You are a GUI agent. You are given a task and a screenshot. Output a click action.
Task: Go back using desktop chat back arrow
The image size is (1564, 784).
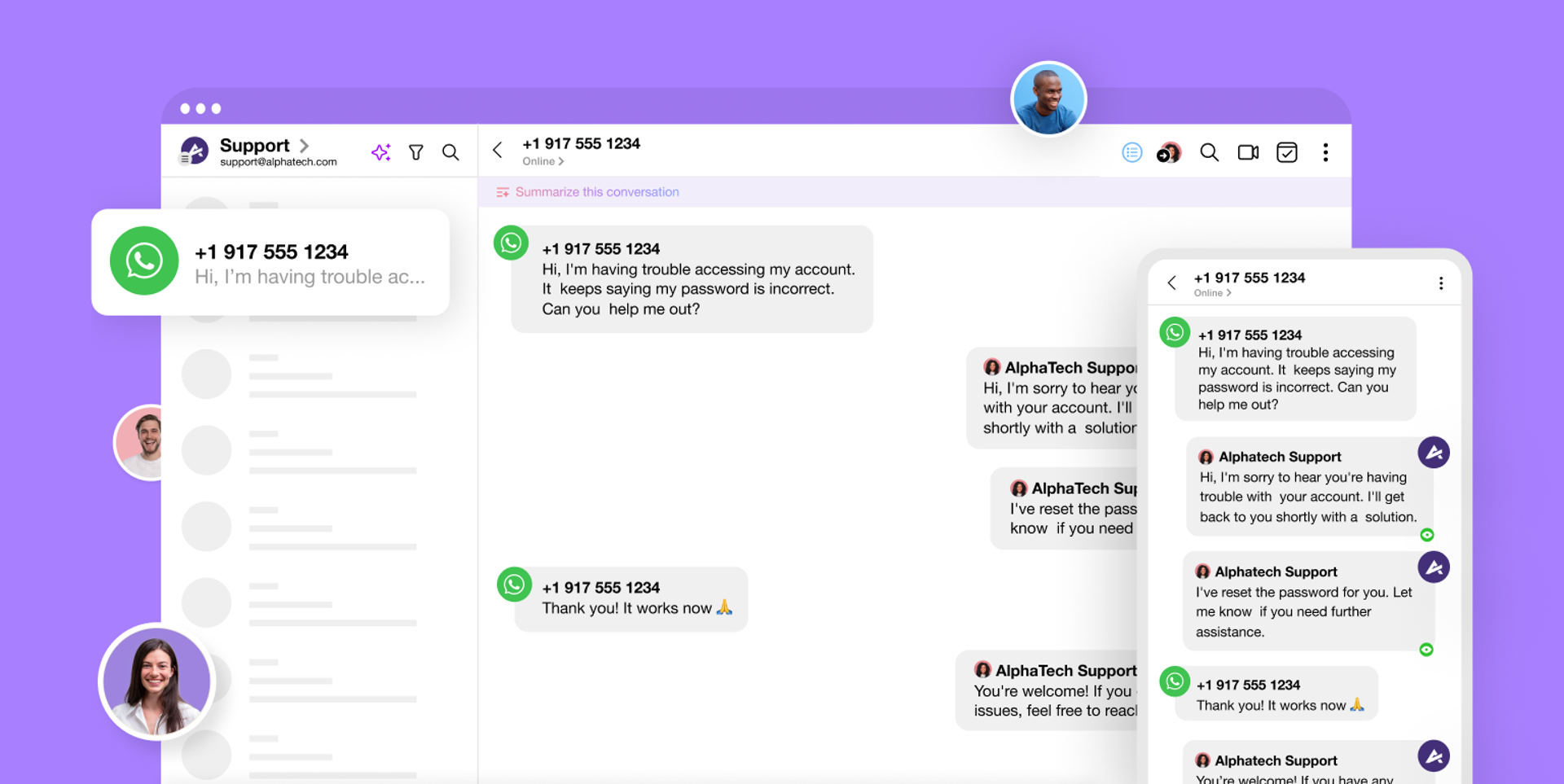pos(498,150)
